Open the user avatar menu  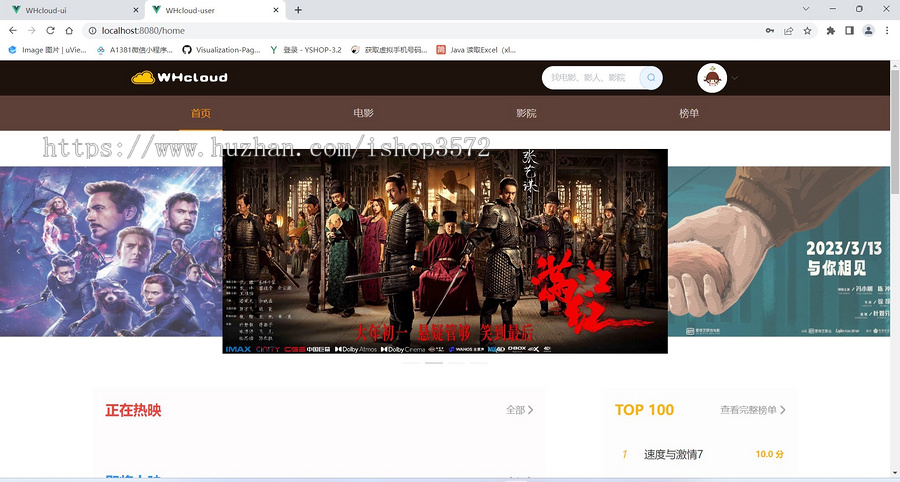712,78
